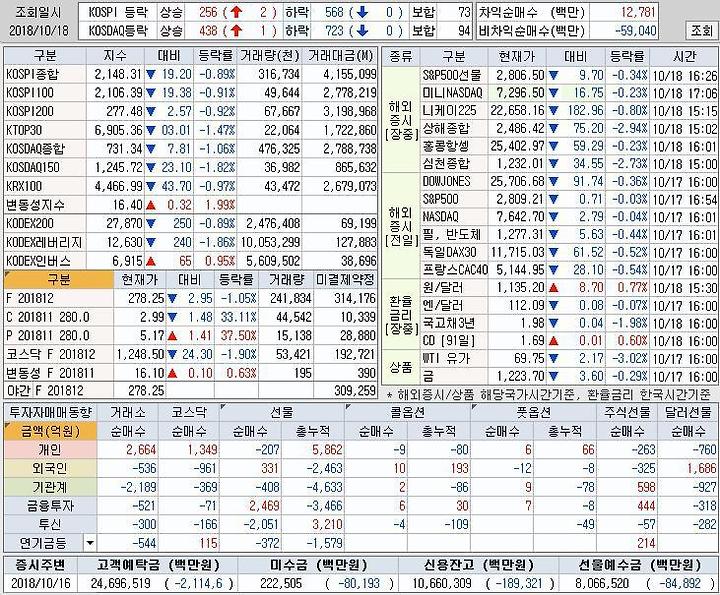
Task: Open the 연기금등 dropdown arrow
Action: [90, 544]
